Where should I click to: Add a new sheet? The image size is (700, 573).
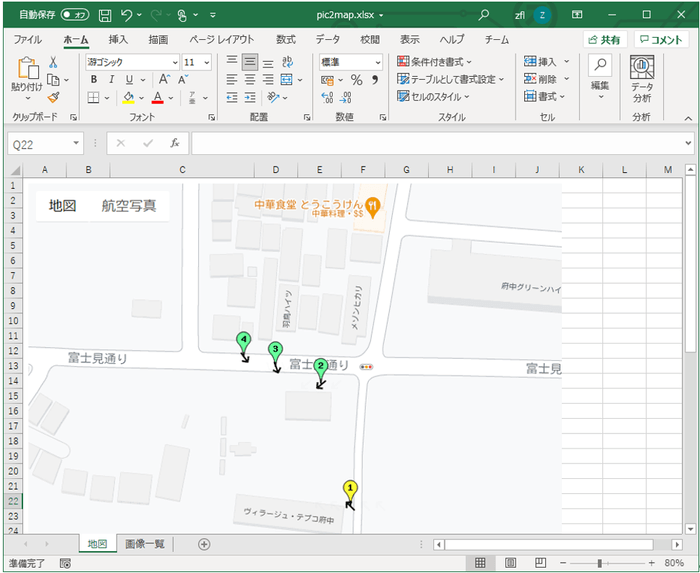pos(204,544)
